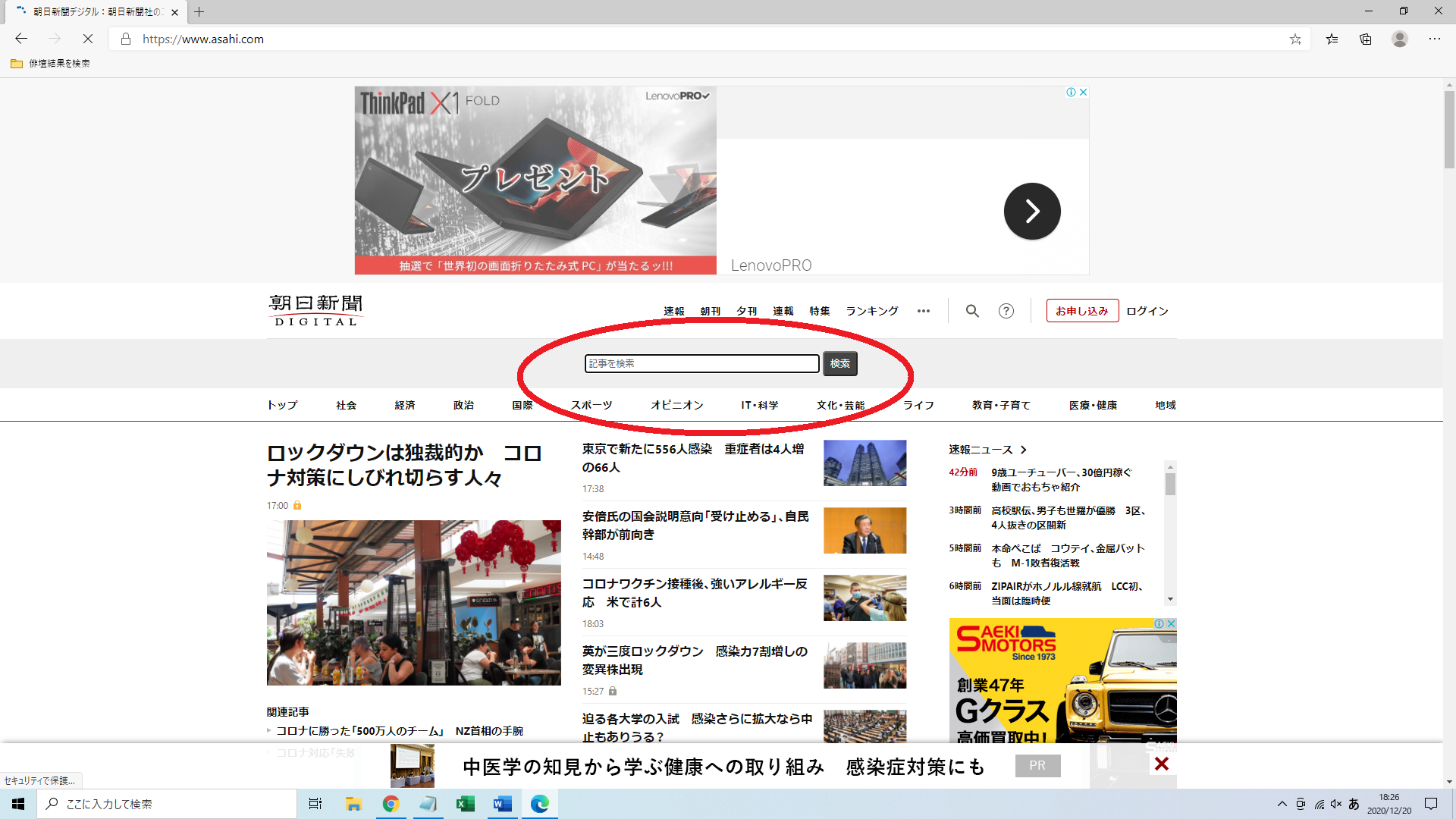1456x819 pixels.
Task: Add page to favorites star icon
Action: pos(1295,39)
